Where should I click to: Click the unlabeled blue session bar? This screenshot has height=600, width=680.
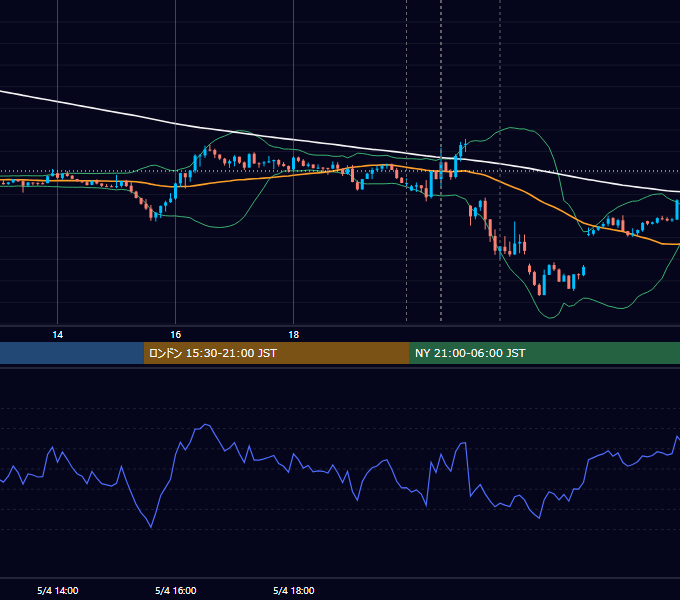click(72, 353)
